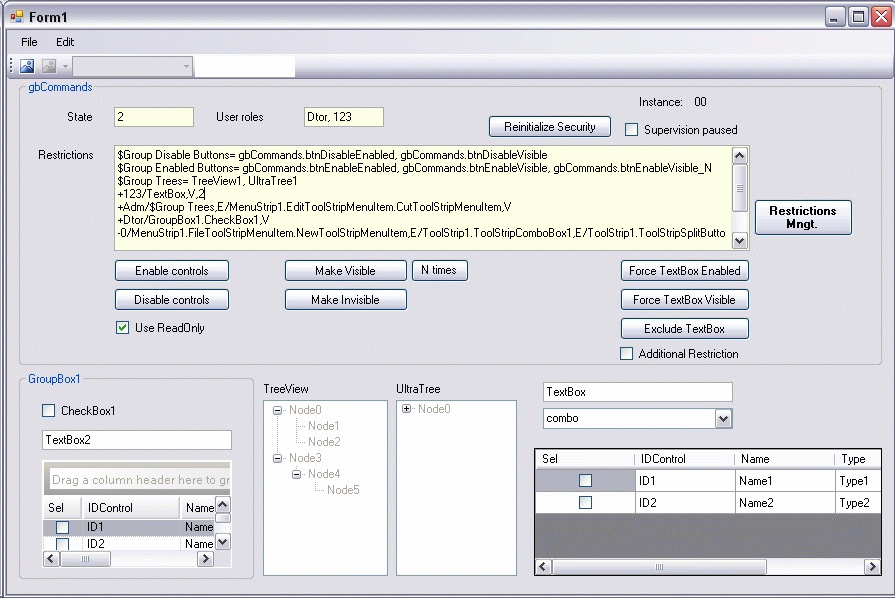This screenshot has height=598, width=895.
Task: Uncheck the Use ReadOnly checkbox
Action: (122, 328)
